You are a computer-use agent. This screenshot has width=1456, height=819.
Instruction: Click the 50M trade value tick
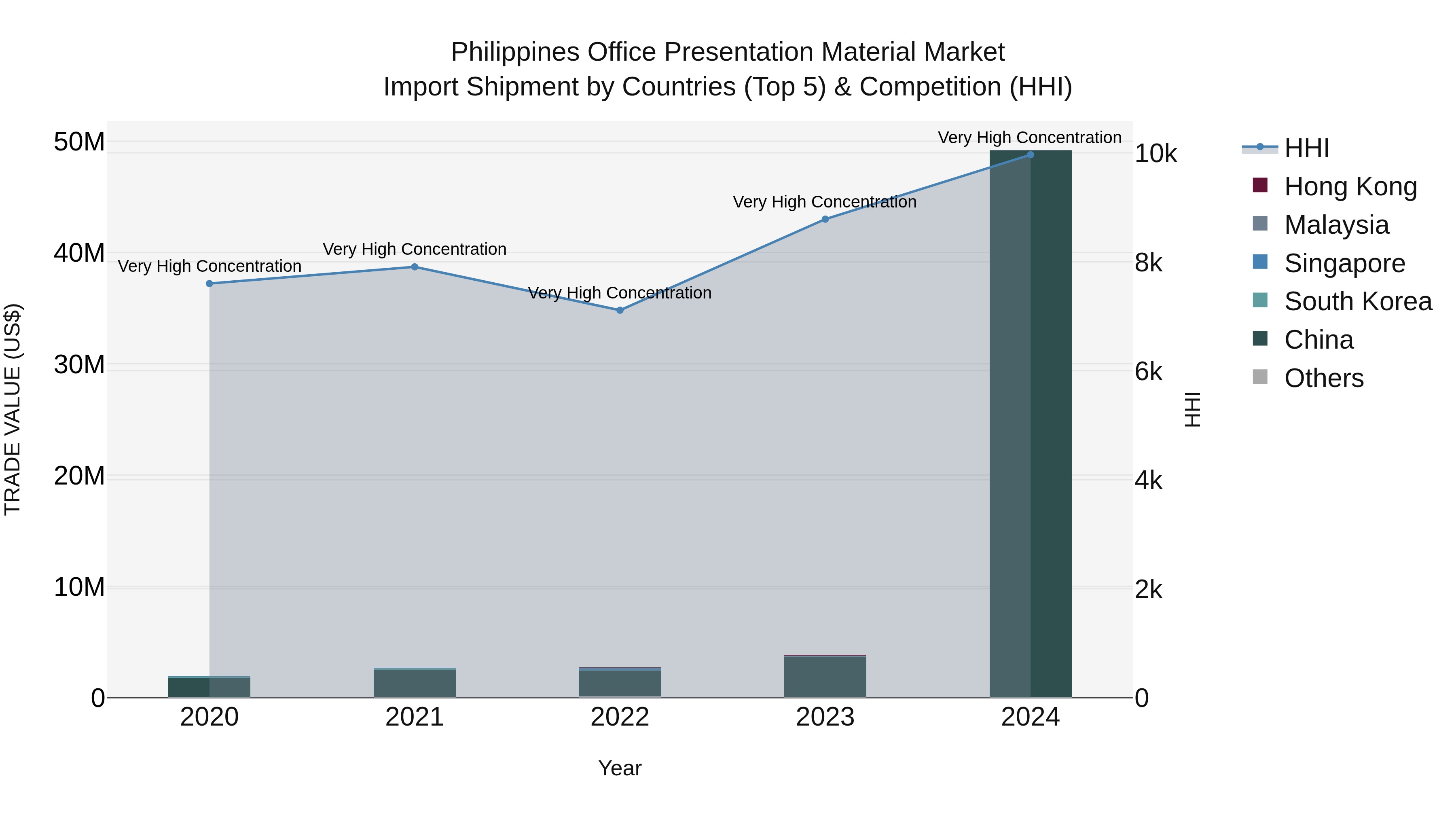pyautogui.click(x=79, y=141)
